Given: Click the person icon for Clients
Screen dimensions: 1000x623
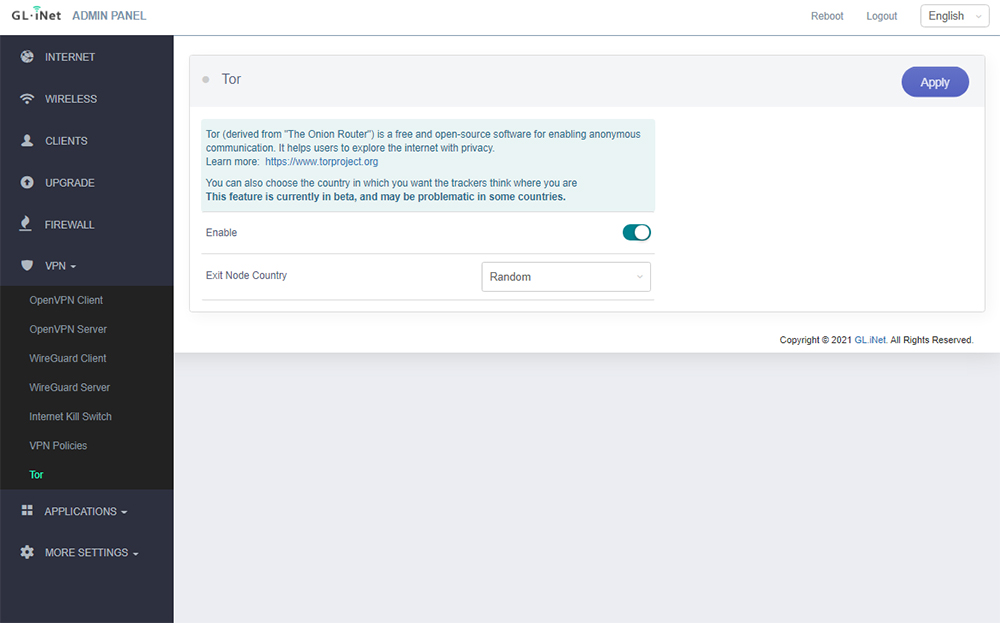Looking at the screenshot, I should pos(27,141).
